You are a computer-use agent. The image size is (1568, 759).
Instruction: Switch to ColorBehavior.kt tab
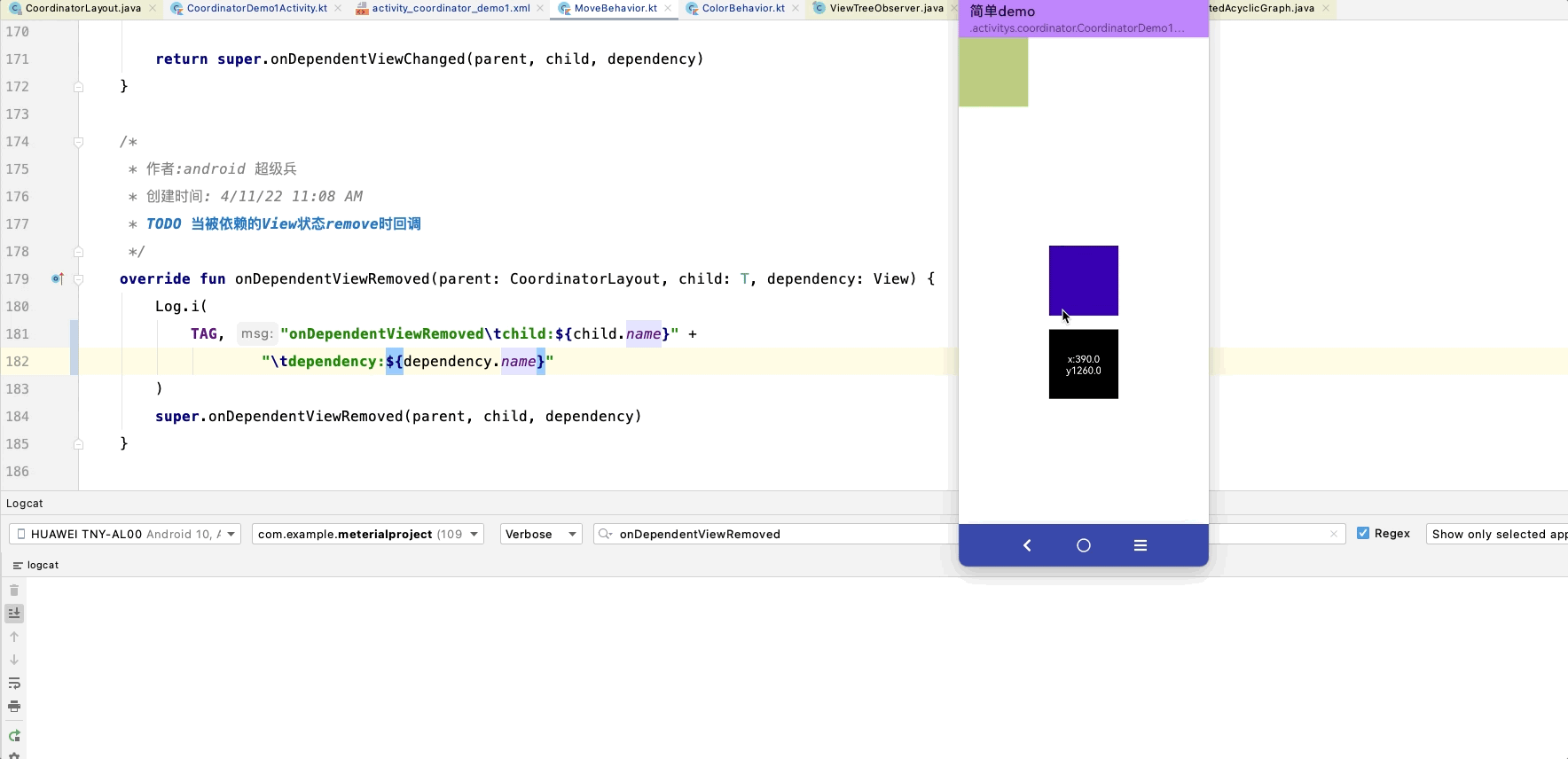pyautogui.click(x=743, y=8)
